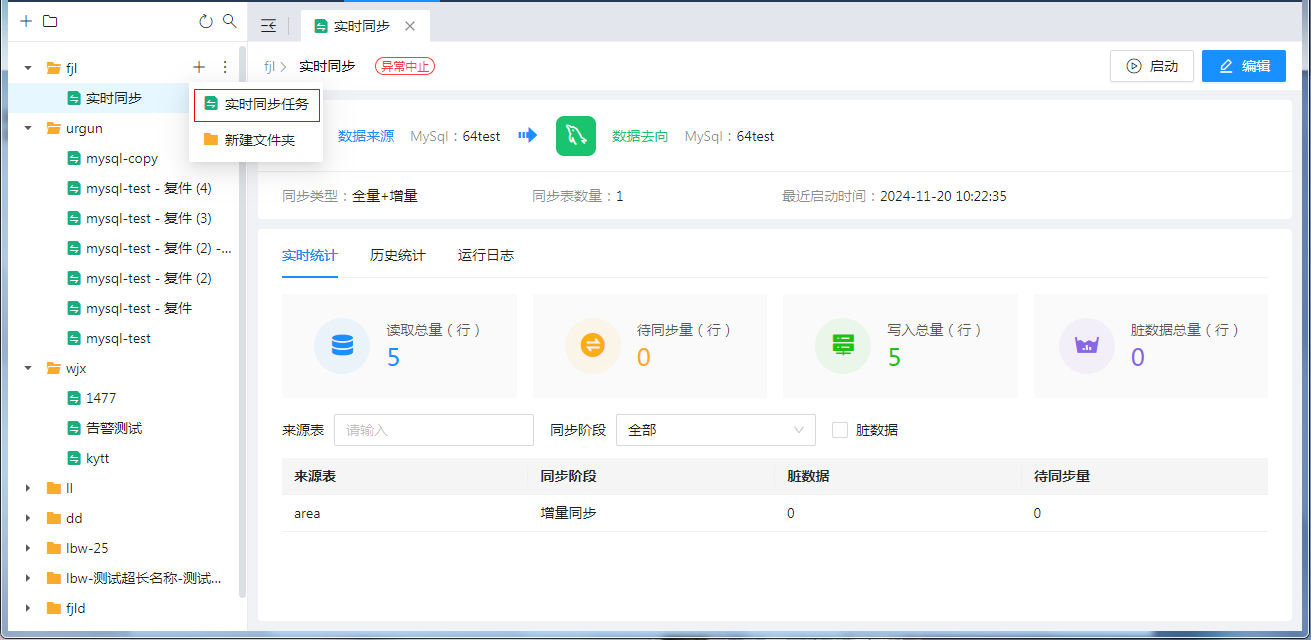This screenshot has width=1311, height=640.
Task: Click the new folder icon in sidebar header
Action: coord(50,21)
